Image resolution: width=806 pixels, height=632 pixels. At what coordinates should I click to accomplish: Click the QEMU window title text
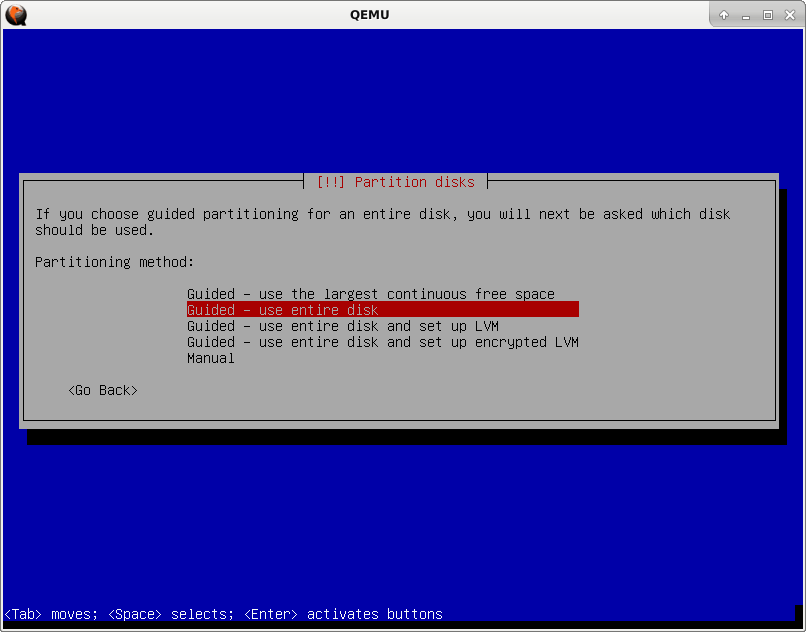point(369,15)
